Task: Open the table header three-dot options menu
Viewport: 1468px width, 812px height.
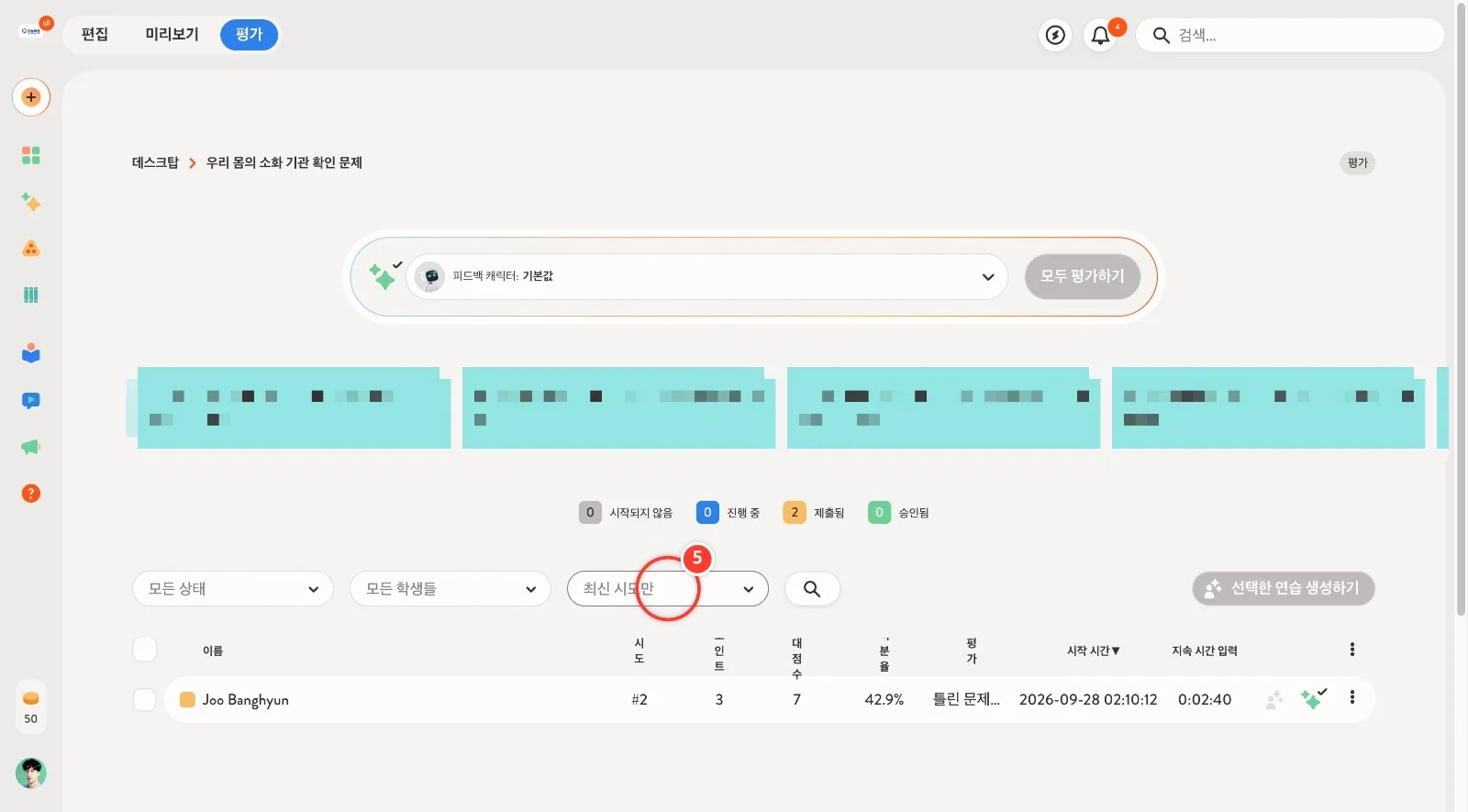Action: (x=1352, y=650)
